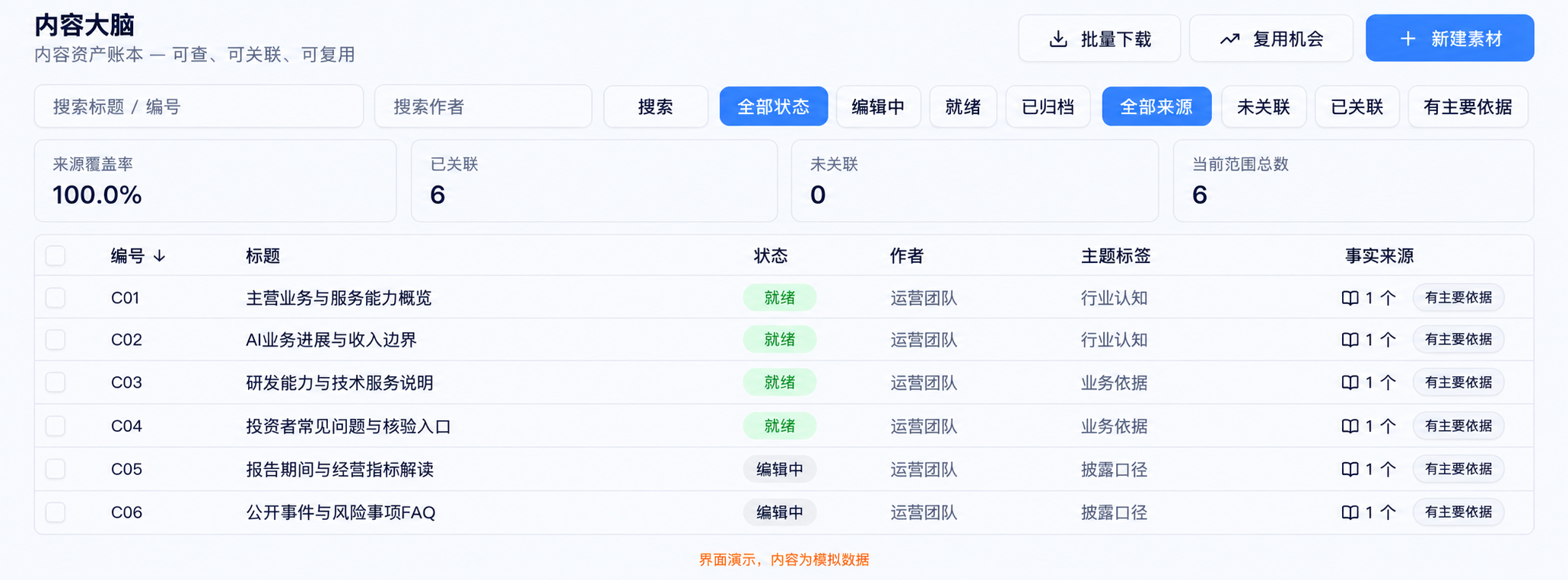
Task: Click the sort arrow beside 编号 header
Action: [x=159, y=256]
